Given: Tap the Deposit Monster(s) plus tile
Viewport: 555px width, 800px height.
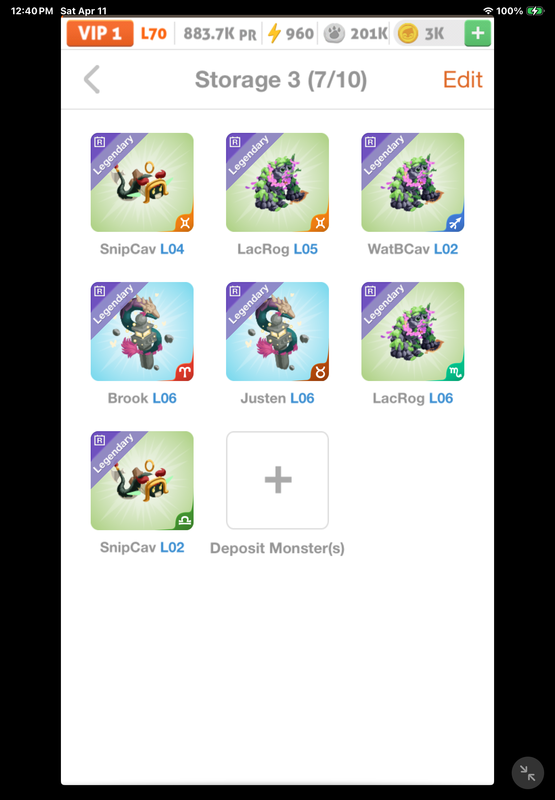Looking at the screenshot, I should pos(278,480).
